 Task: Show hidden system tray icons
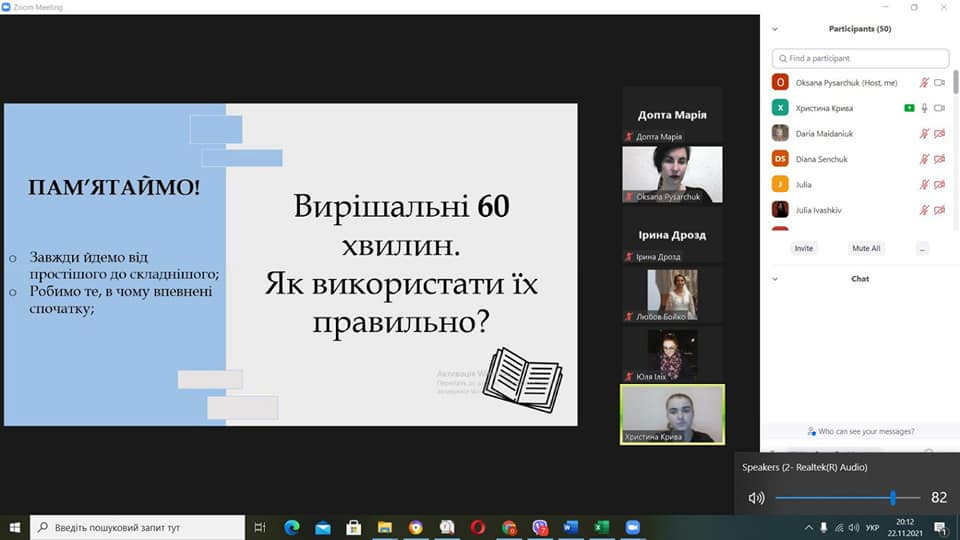808,527
